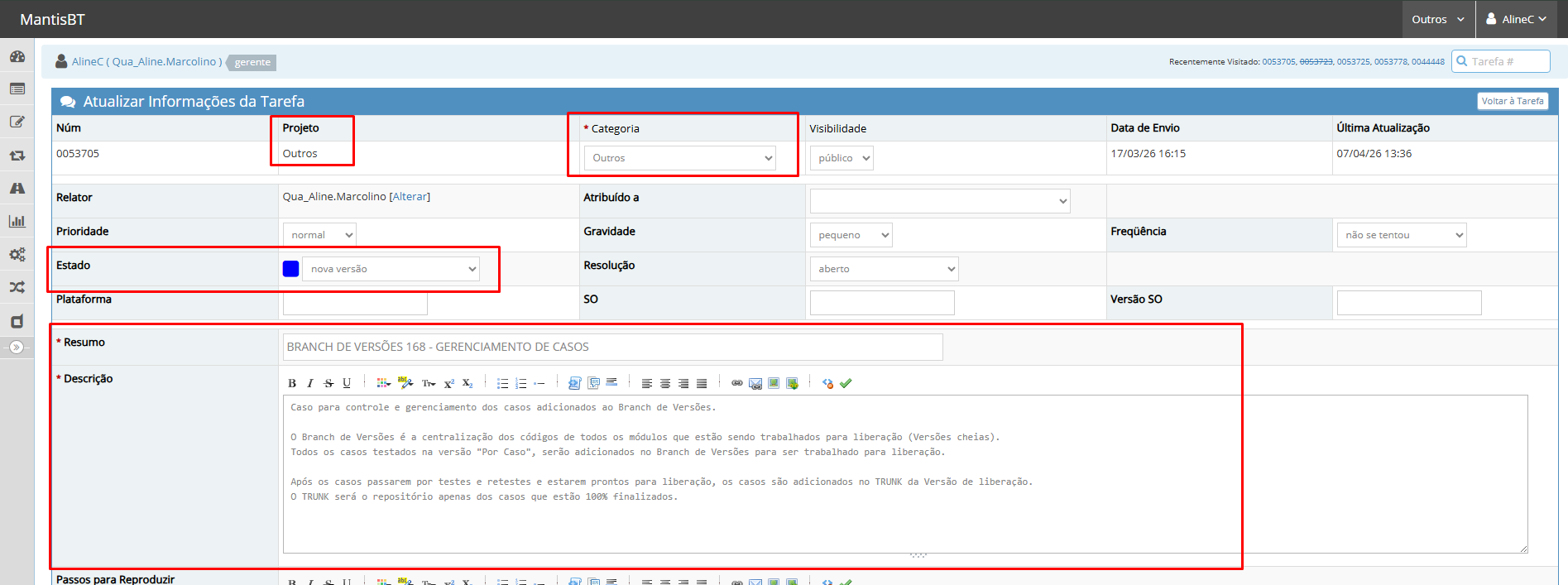Screen dimensions: 1568x585
Task: Open the Manage gears icon in the sidebar
Action: pos(17,254)
